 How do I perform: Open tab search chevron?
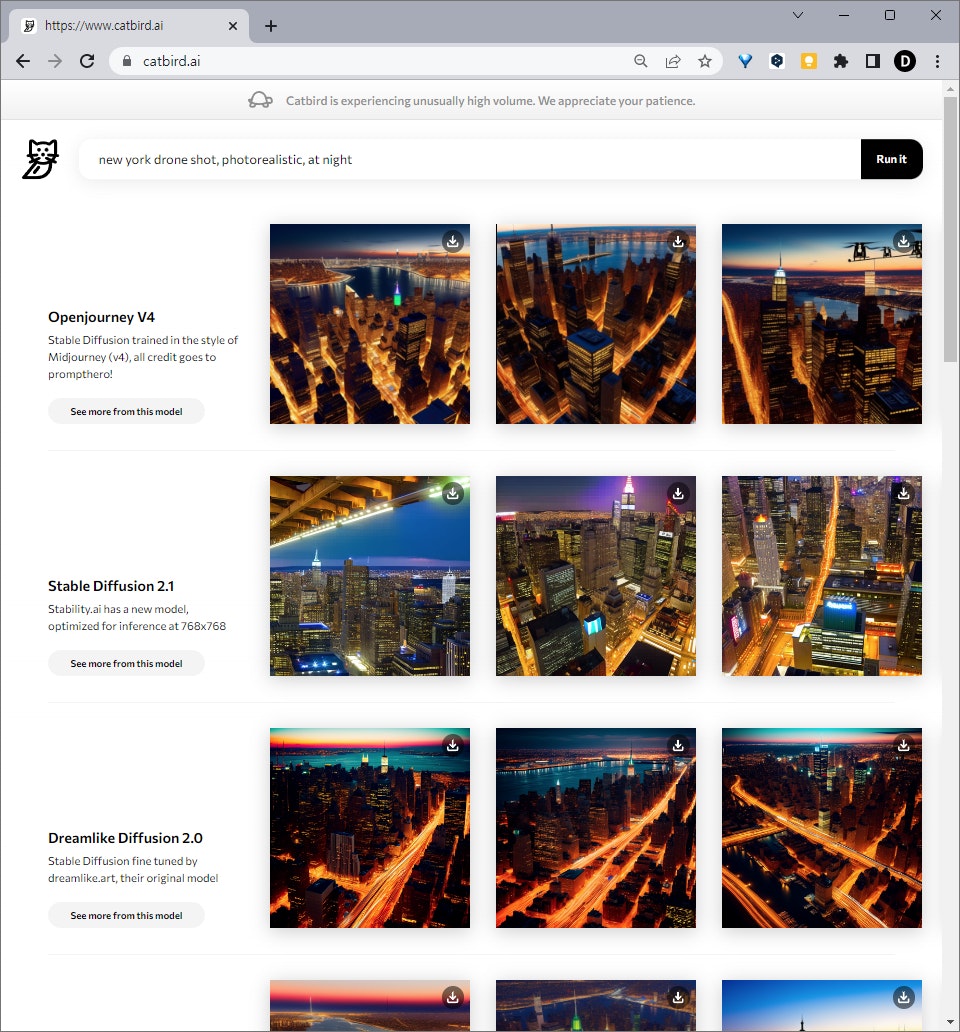[797, 15]
